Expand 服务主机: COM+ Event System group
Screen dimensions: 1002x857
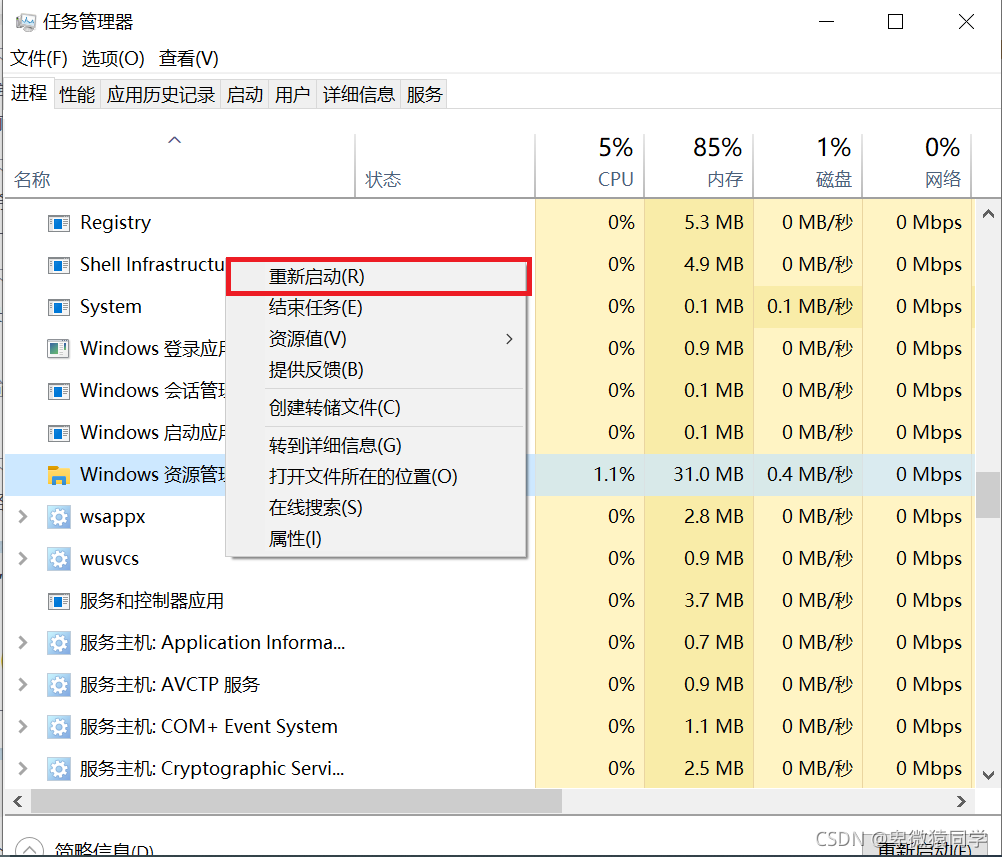(23, 727)
